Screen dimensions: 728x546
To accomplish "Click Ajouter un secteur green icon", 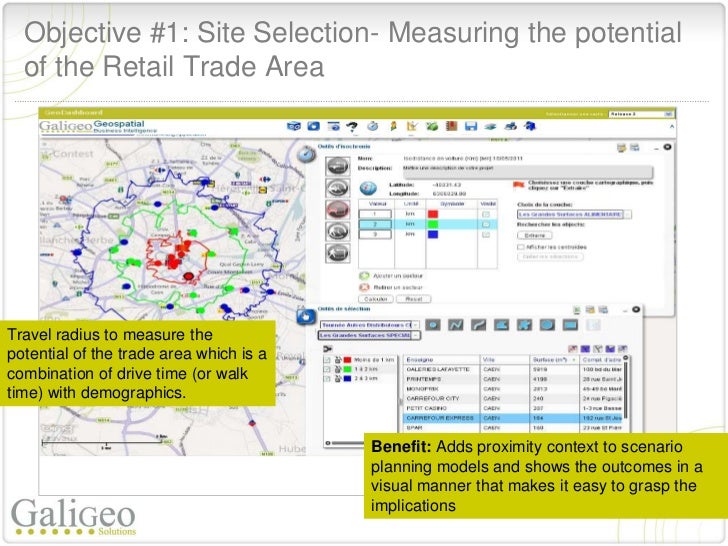I will 364,276.
